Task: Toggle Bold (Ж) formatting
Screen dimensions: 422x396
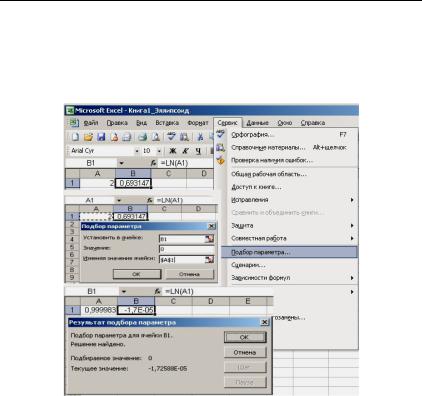Action: pos(172,151)
